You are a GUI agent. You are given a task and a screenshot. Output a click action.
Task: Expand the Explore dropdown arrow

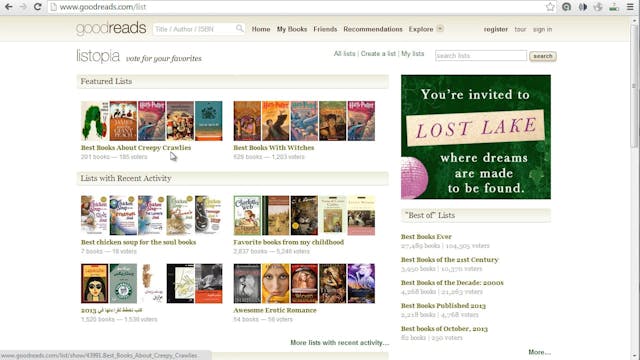click(440, 29)
